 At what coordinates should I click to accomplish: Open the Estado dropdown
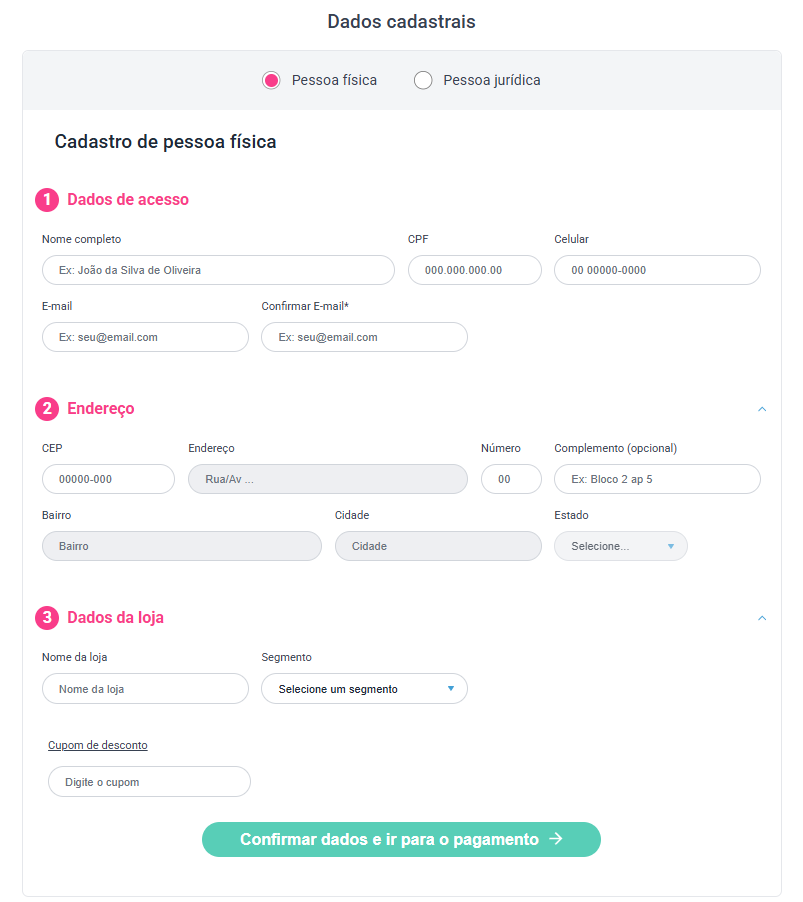620,546
